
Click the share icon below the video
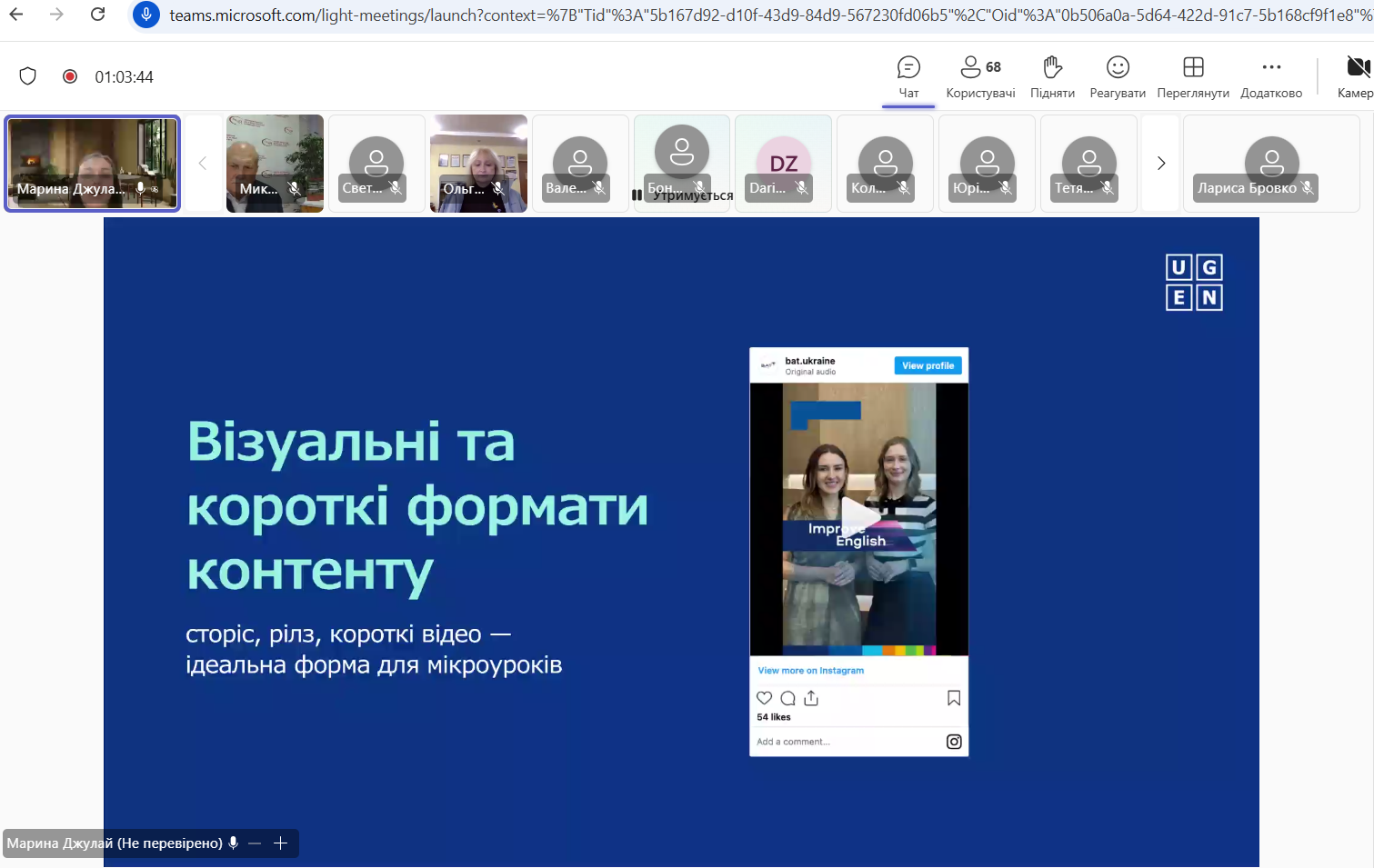pos(811,698)
